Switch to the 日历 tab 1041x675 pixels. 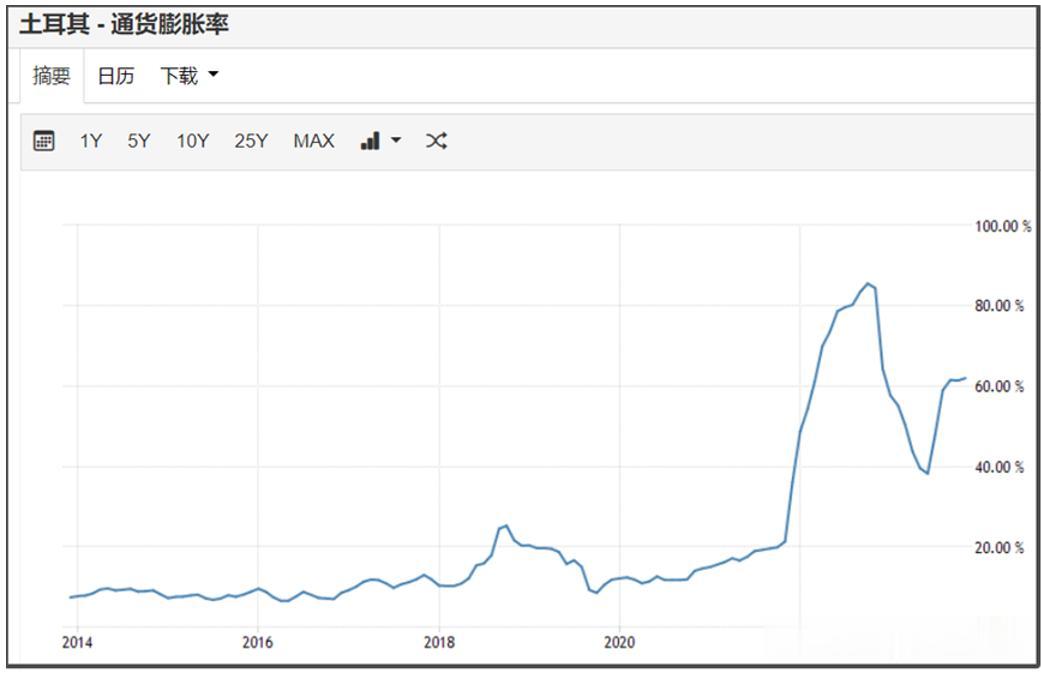[116, 76]
